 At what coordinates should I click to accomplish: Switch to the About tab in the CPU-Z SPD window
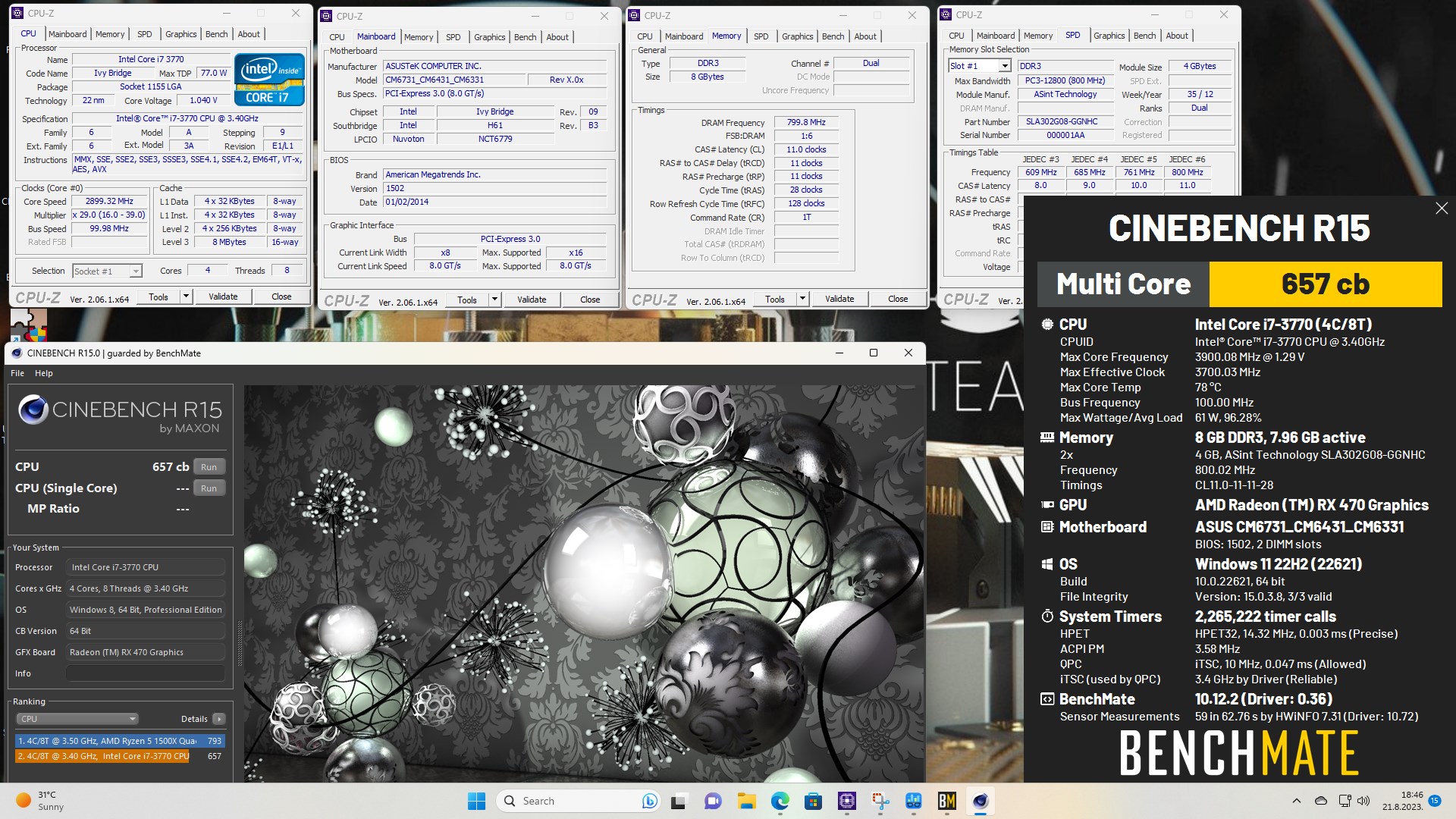[x=1176, y=36]
